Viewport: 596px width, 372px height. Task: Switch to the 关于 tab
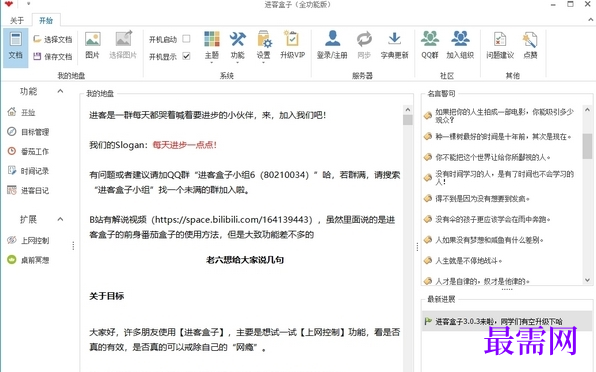tap(17, 21)
